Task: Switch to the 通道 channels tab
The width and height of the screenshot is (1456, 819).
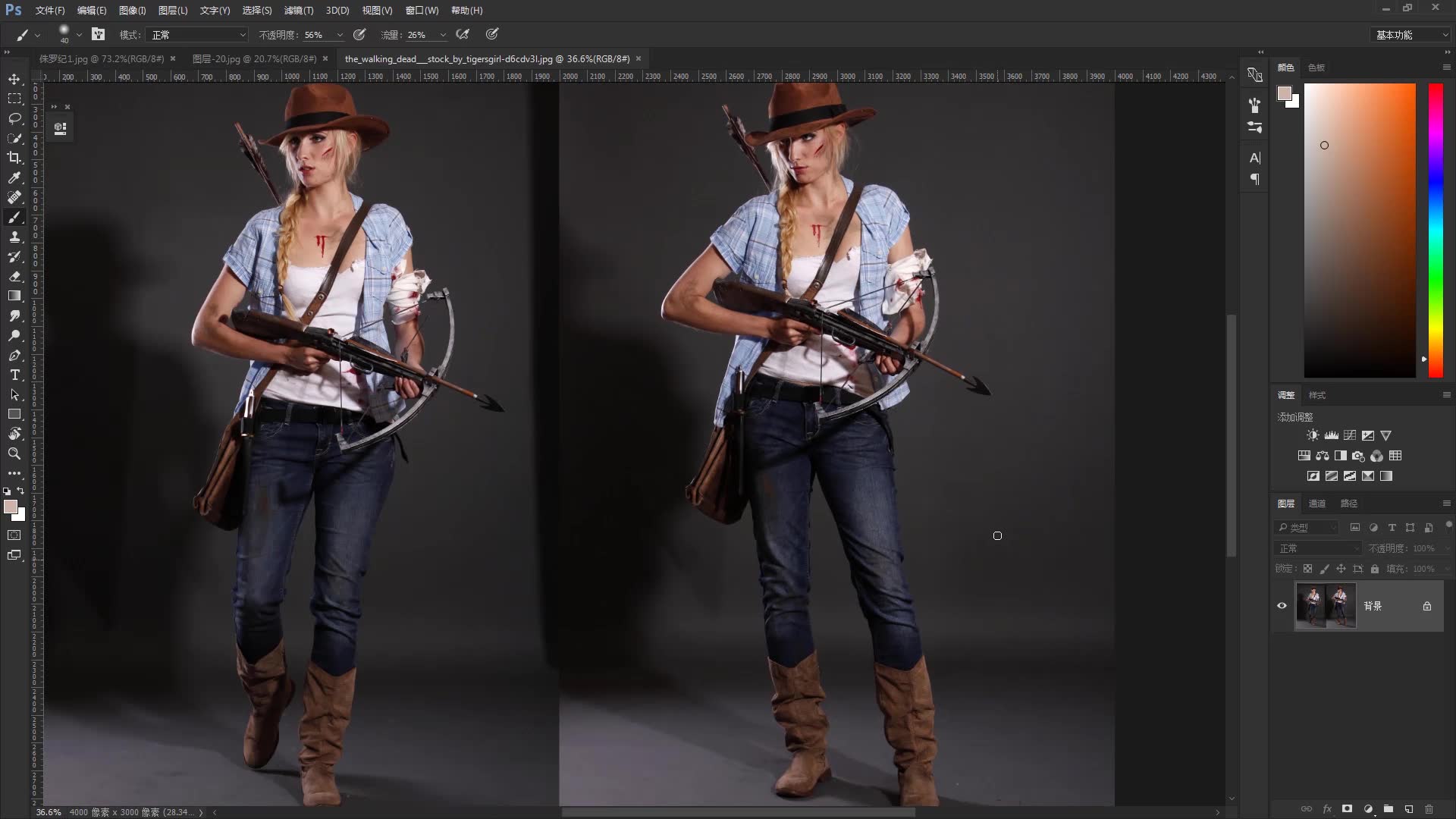Action: [x=1317, y=504]
